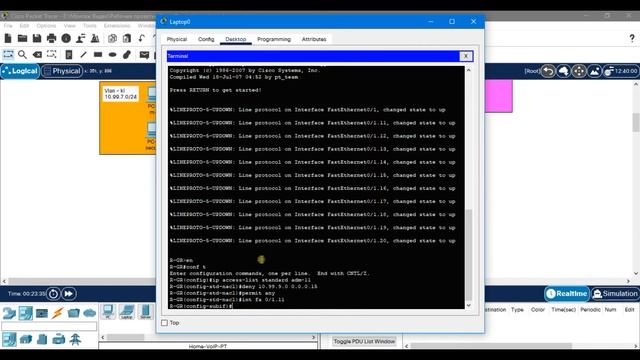Image resolution: width=640 pixels, height=360 pixels.
Task: Switch to Physical workspace view
Action: (62, 71)
